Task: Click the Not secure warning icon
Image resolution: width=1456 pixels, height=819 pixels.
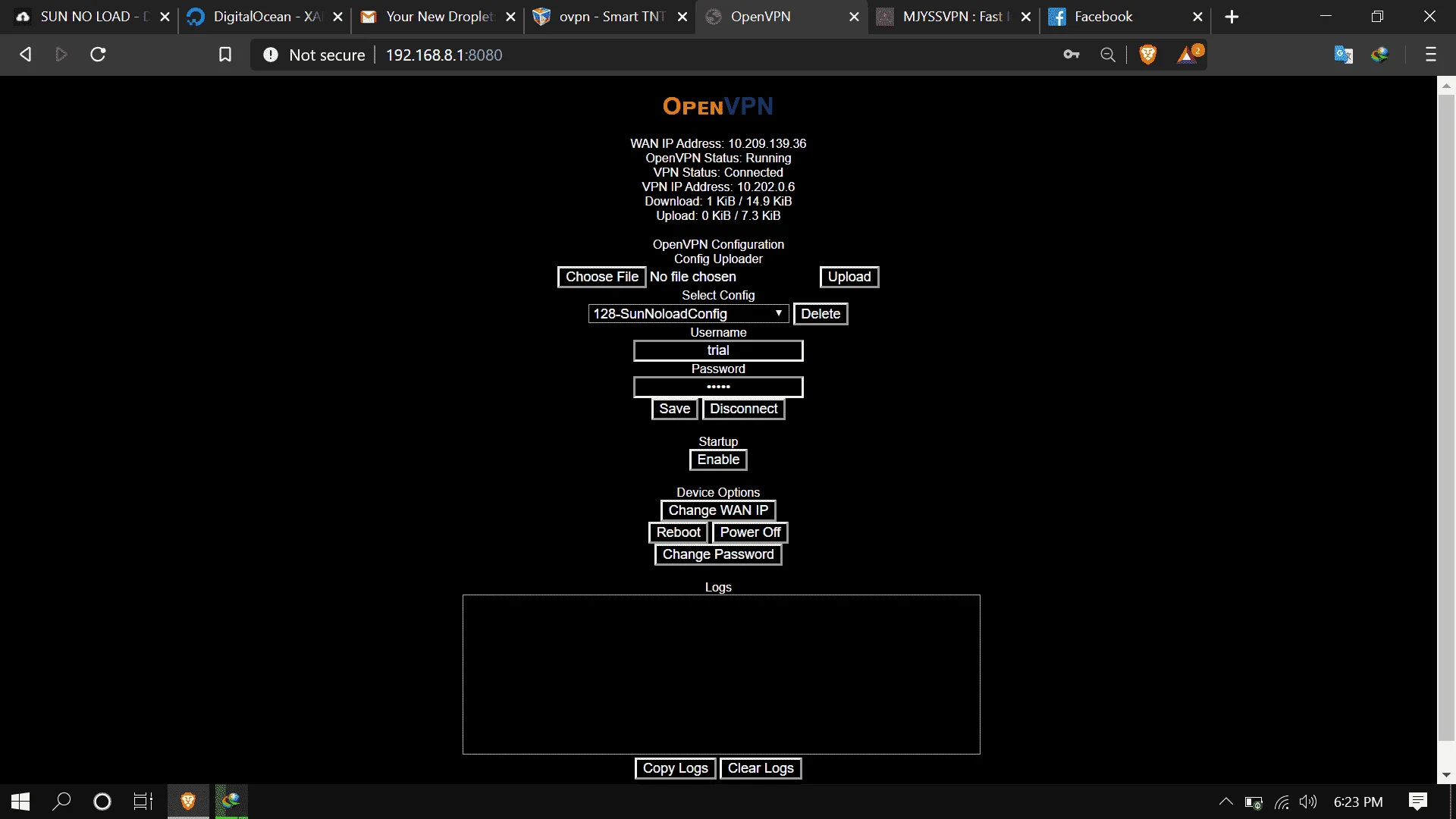Action: pos(271,55)
